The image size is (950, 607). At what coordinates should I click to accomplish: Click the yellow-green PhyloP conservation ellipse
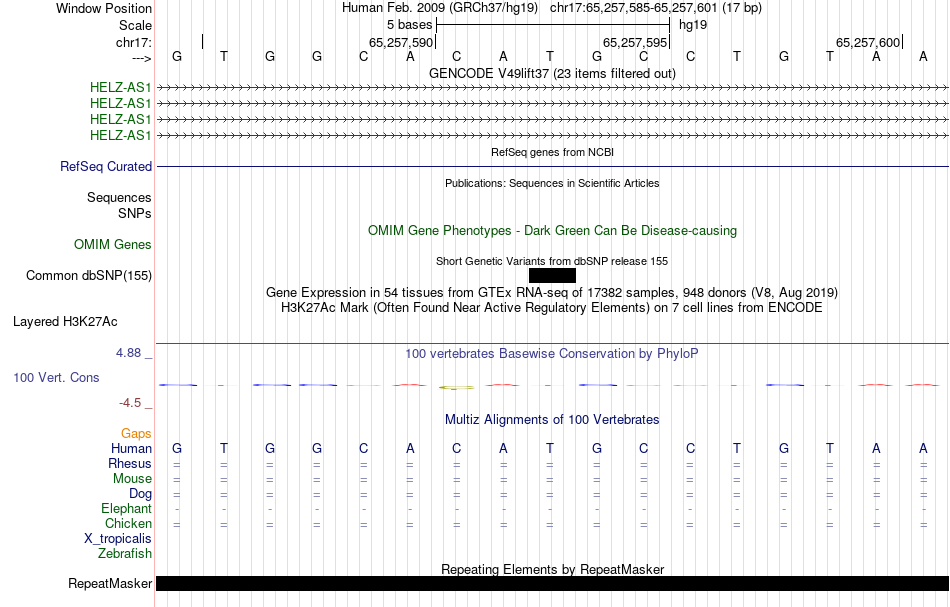456,387
